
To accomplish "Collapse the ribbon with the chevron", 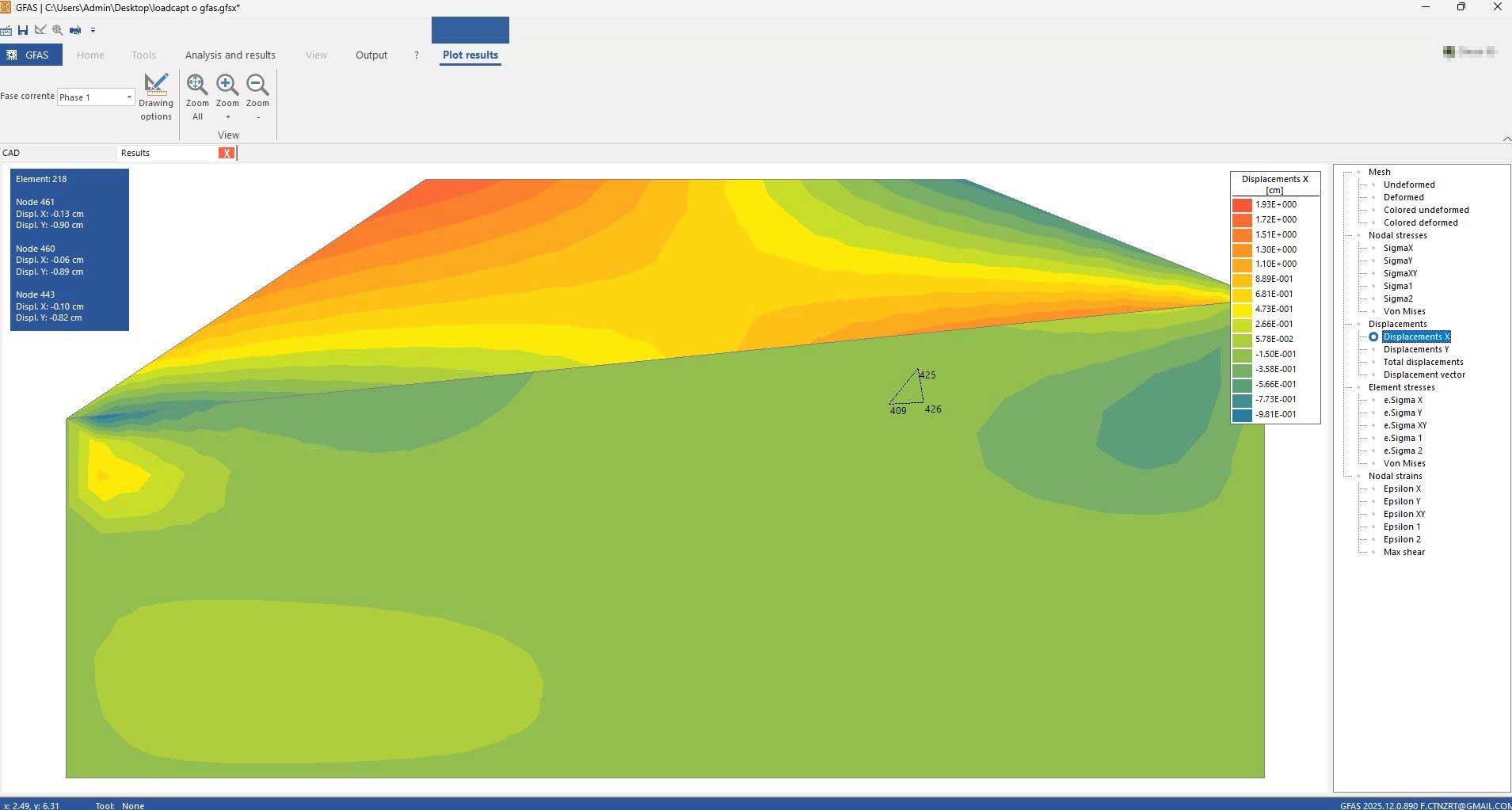I will coord(1506,139).
